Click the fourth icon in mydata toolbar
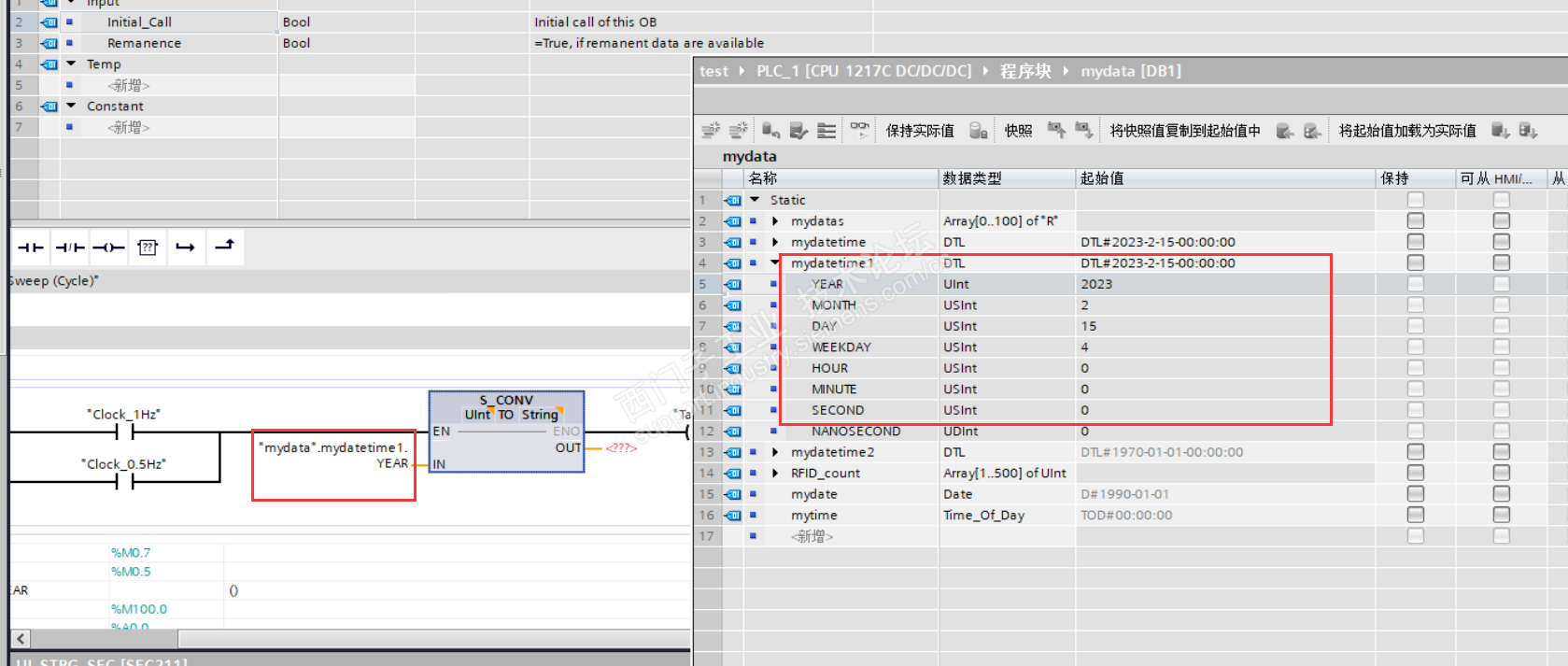The width and height of the screenshot is (1568, 666). click(798, 131)
